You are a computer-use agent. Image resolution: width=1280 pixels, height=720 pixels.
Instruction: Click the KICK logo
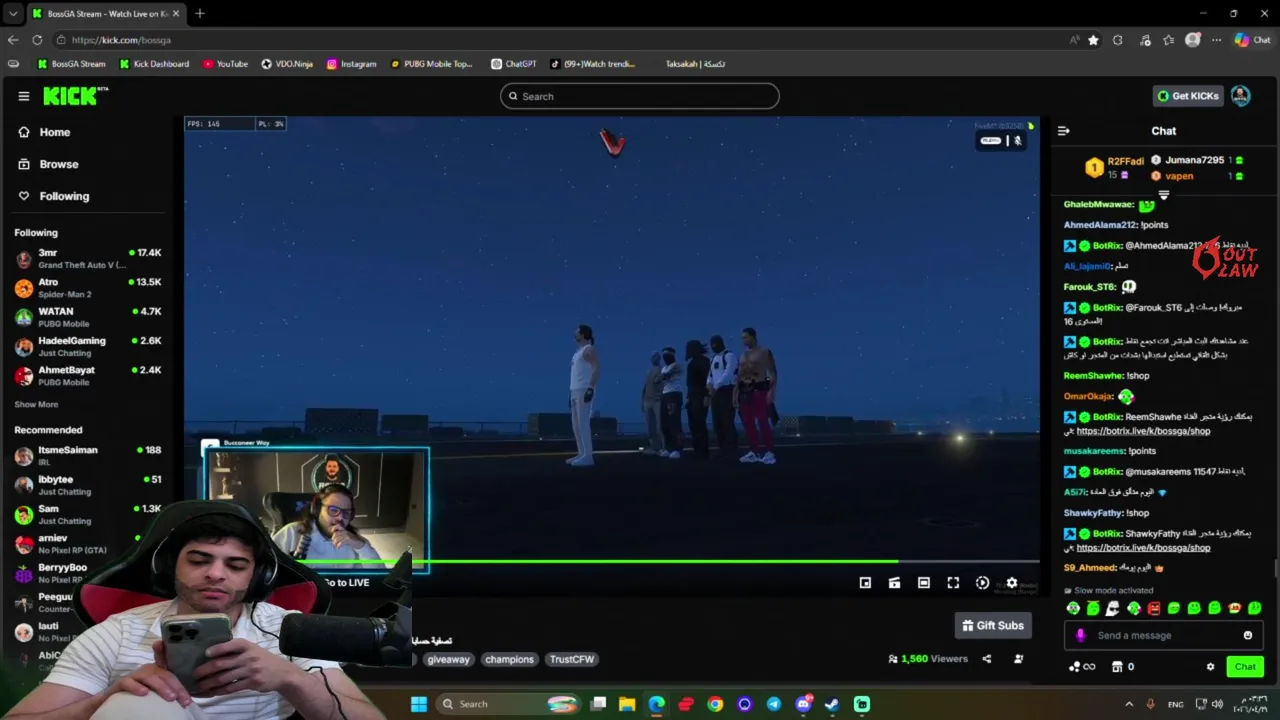point(75,96)
